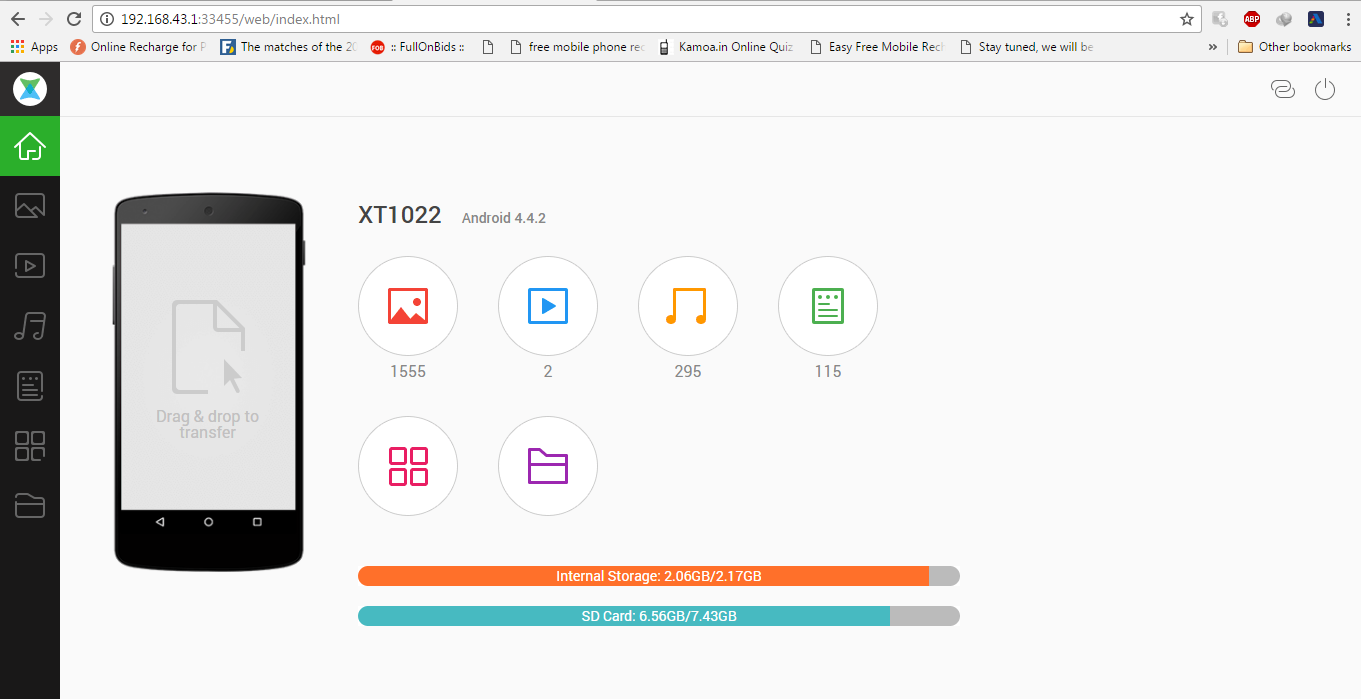Open the Files folder category circle

point(547,466)
